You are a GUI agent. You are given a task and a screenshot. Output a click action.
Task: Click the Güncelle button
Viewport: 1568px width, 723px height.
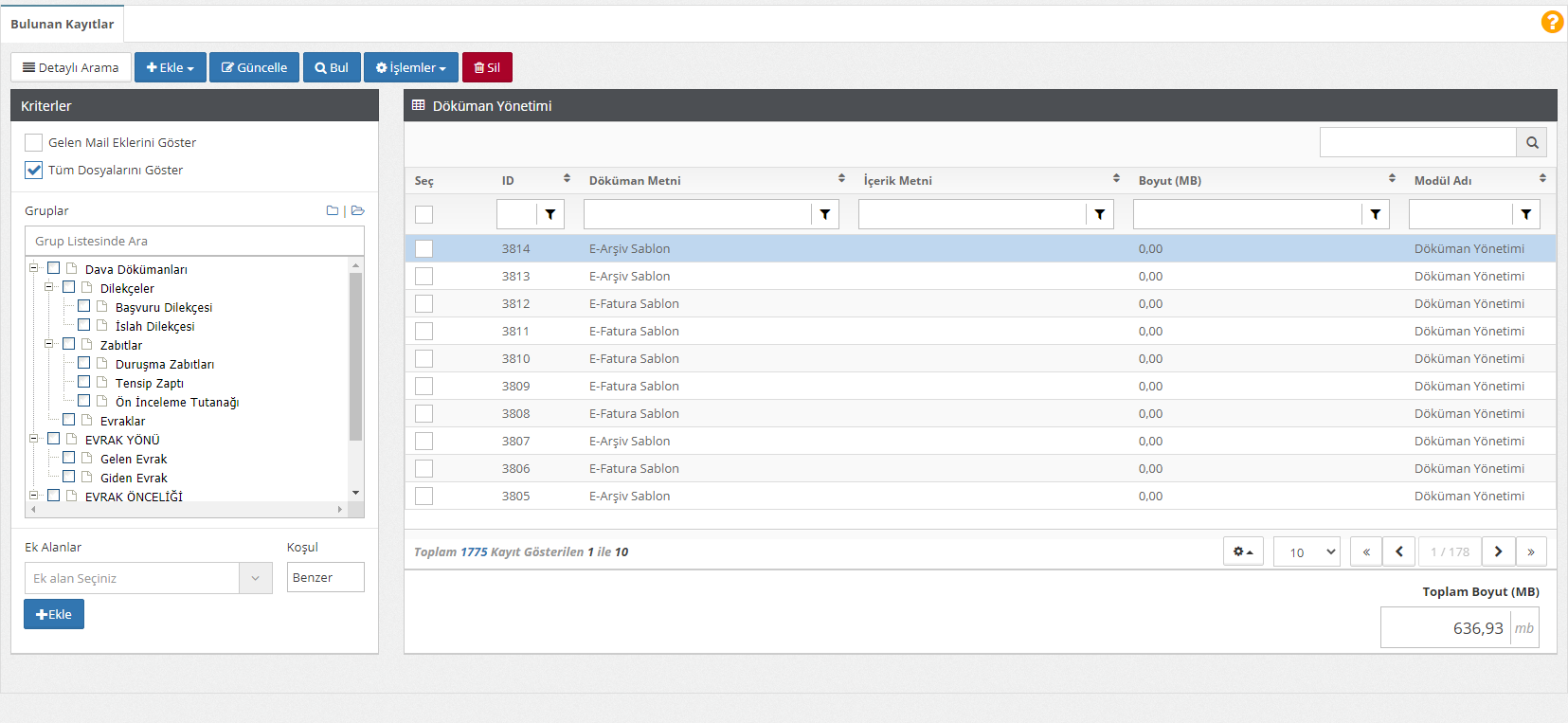coord(254,68)
